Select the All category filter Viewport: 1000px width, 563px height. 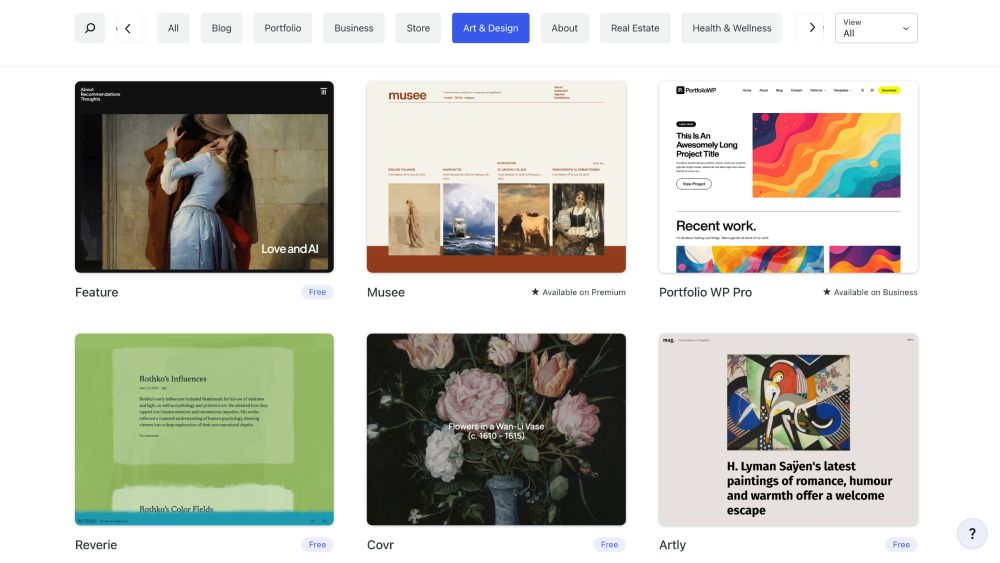[x=173, y=28]
